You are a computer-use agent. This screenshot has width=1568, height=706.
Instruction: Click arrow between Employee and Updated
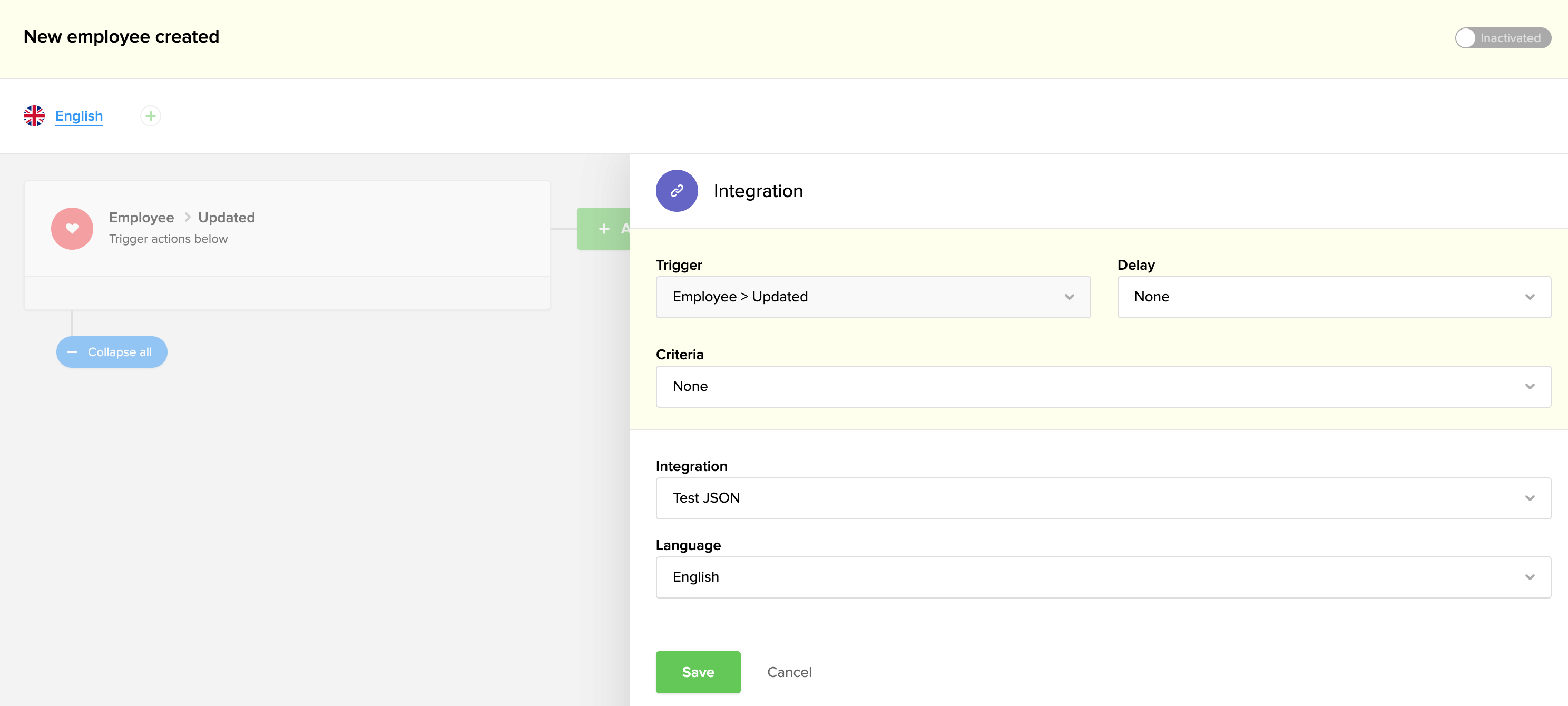(187, 217)
